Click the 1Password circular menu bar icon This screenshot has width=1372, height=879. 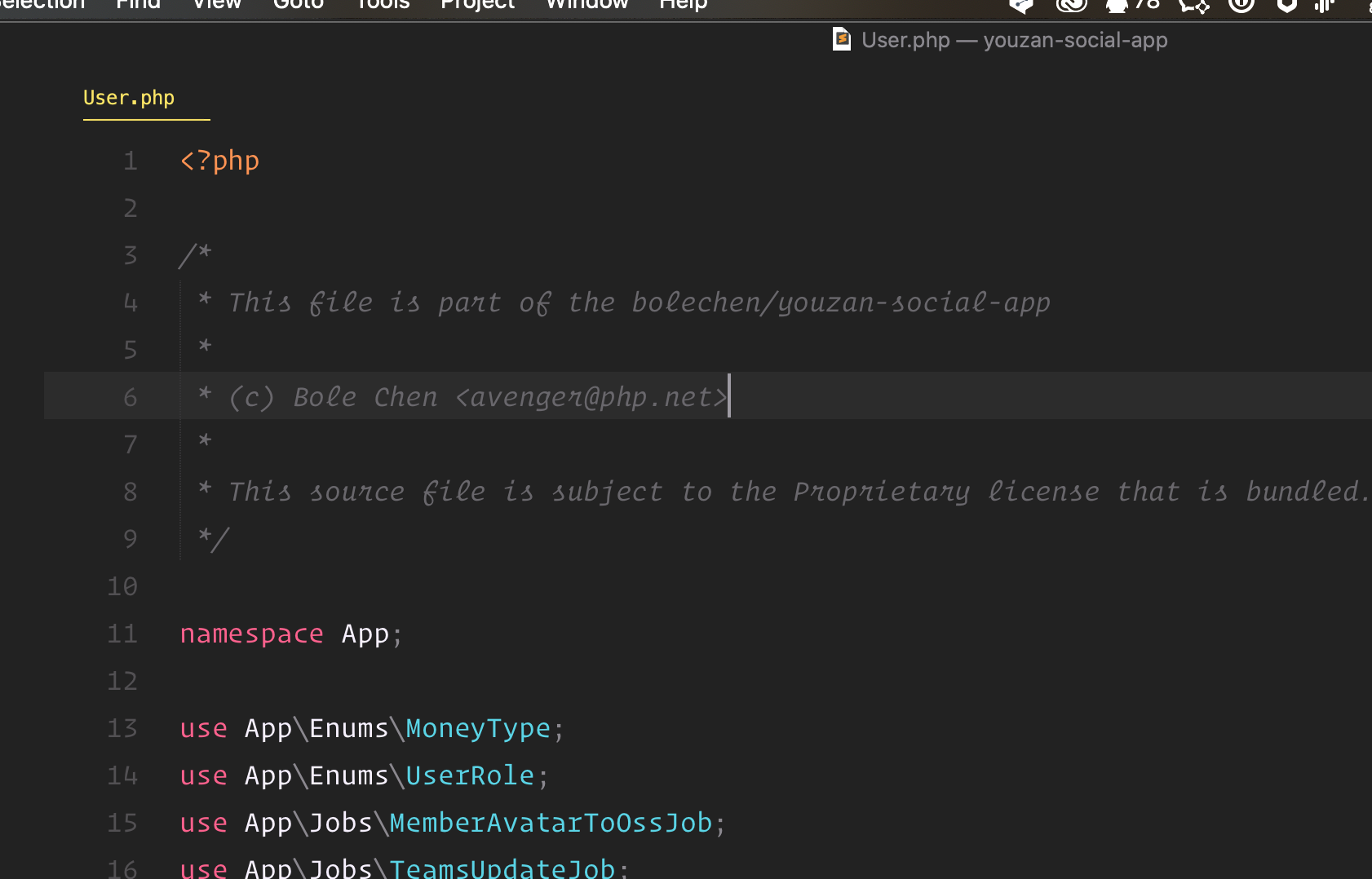click(1241, 5)
